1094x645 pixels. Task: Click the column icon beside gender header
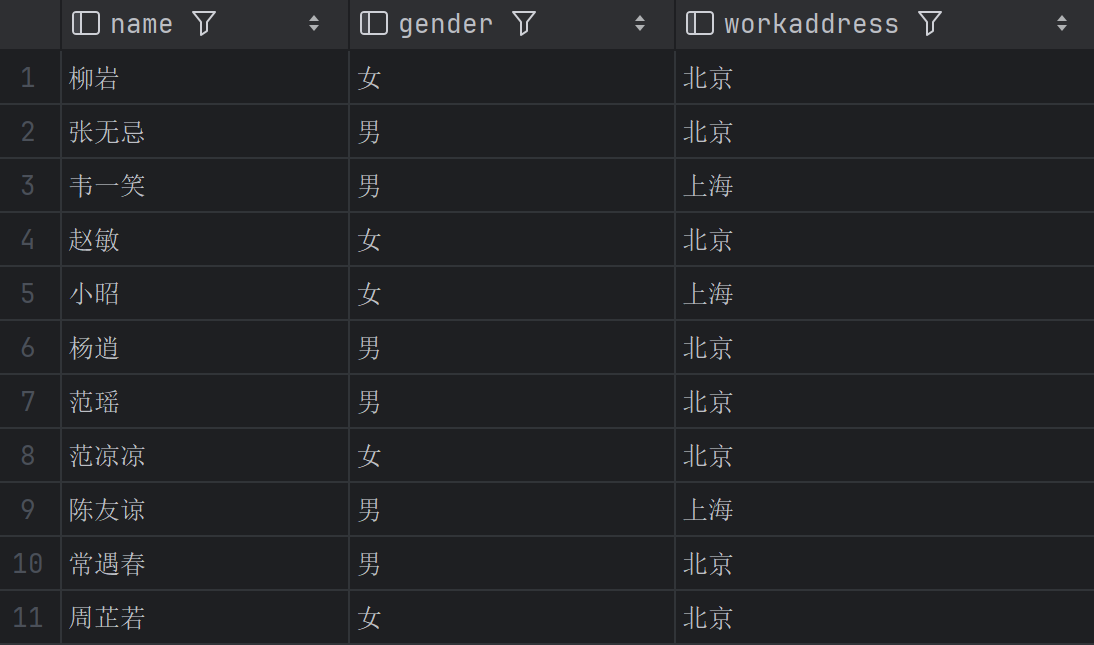tap(374, 24)
